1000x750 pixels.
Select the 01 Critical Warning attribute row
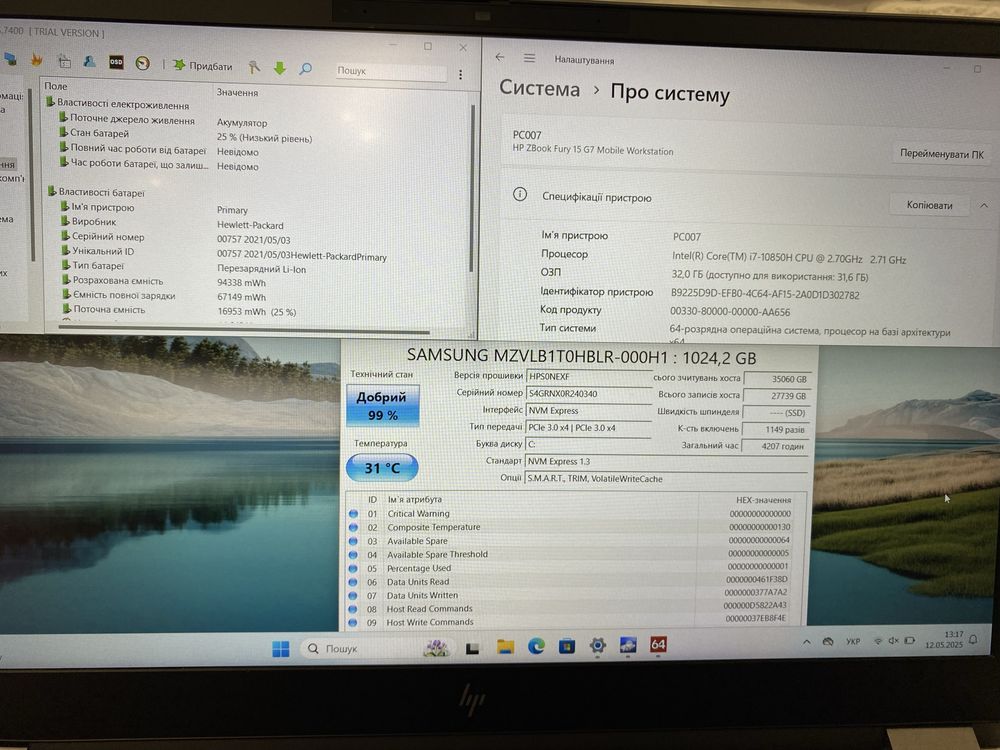571,513
